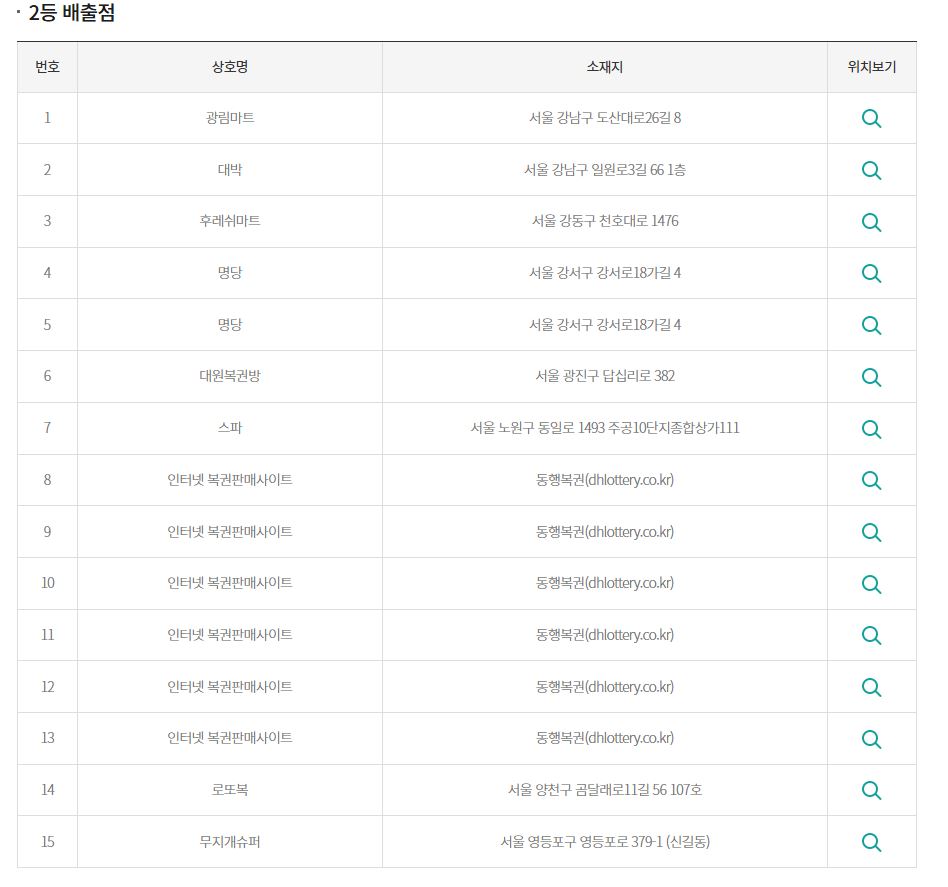
Task: Click magnifier icon in row number 8
Action: pyautogui.click(x=871, y=481)
